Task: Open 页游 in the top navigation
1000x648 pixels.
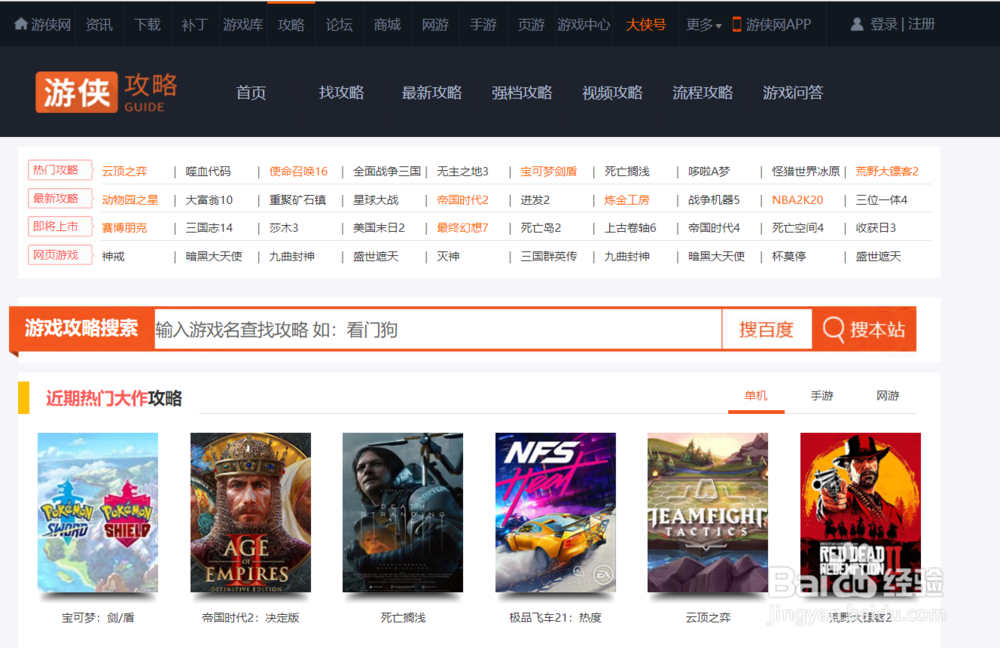Action: pos(531,24)
